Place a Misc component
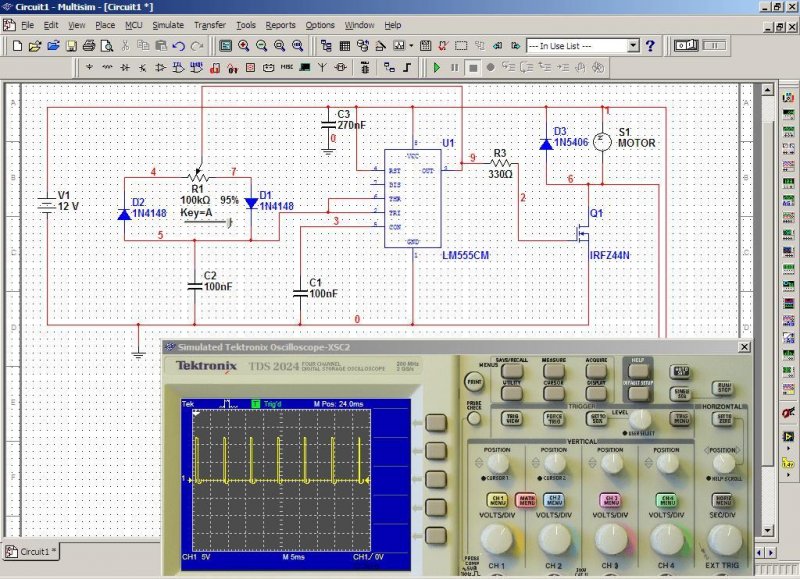Image resolution: width=800 pixels, height=579 pixels. [x=287, y=67]
